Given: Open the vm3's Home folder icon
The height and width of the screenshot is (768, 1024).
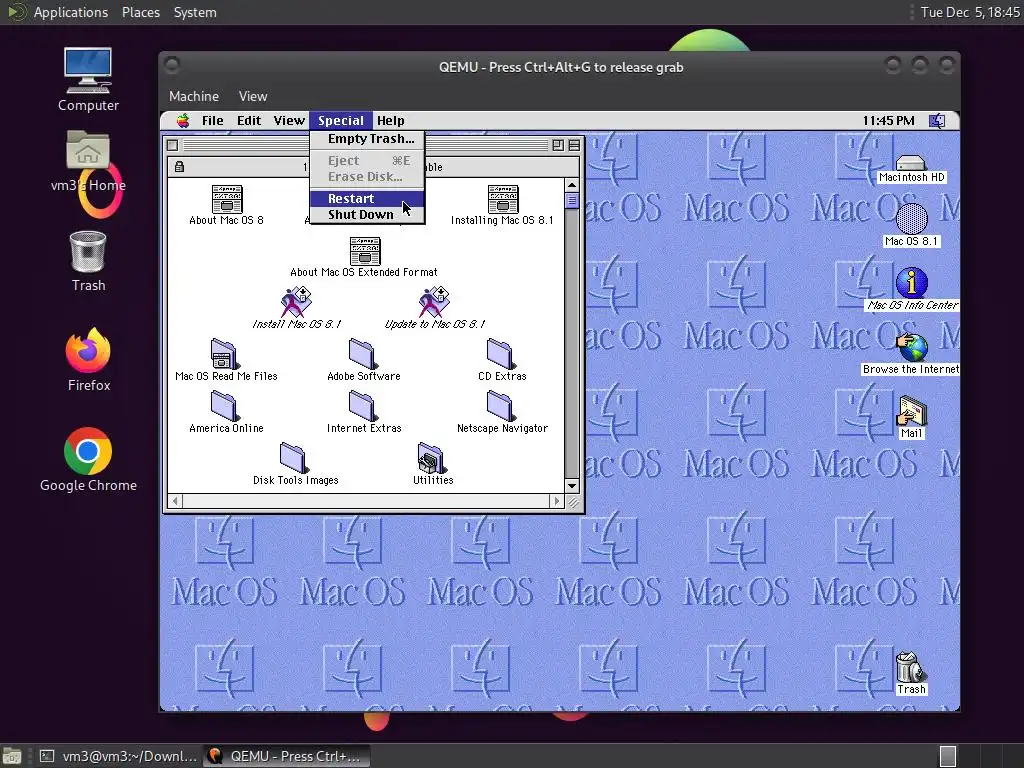Looking at the screenshot, I should point(88,150).
